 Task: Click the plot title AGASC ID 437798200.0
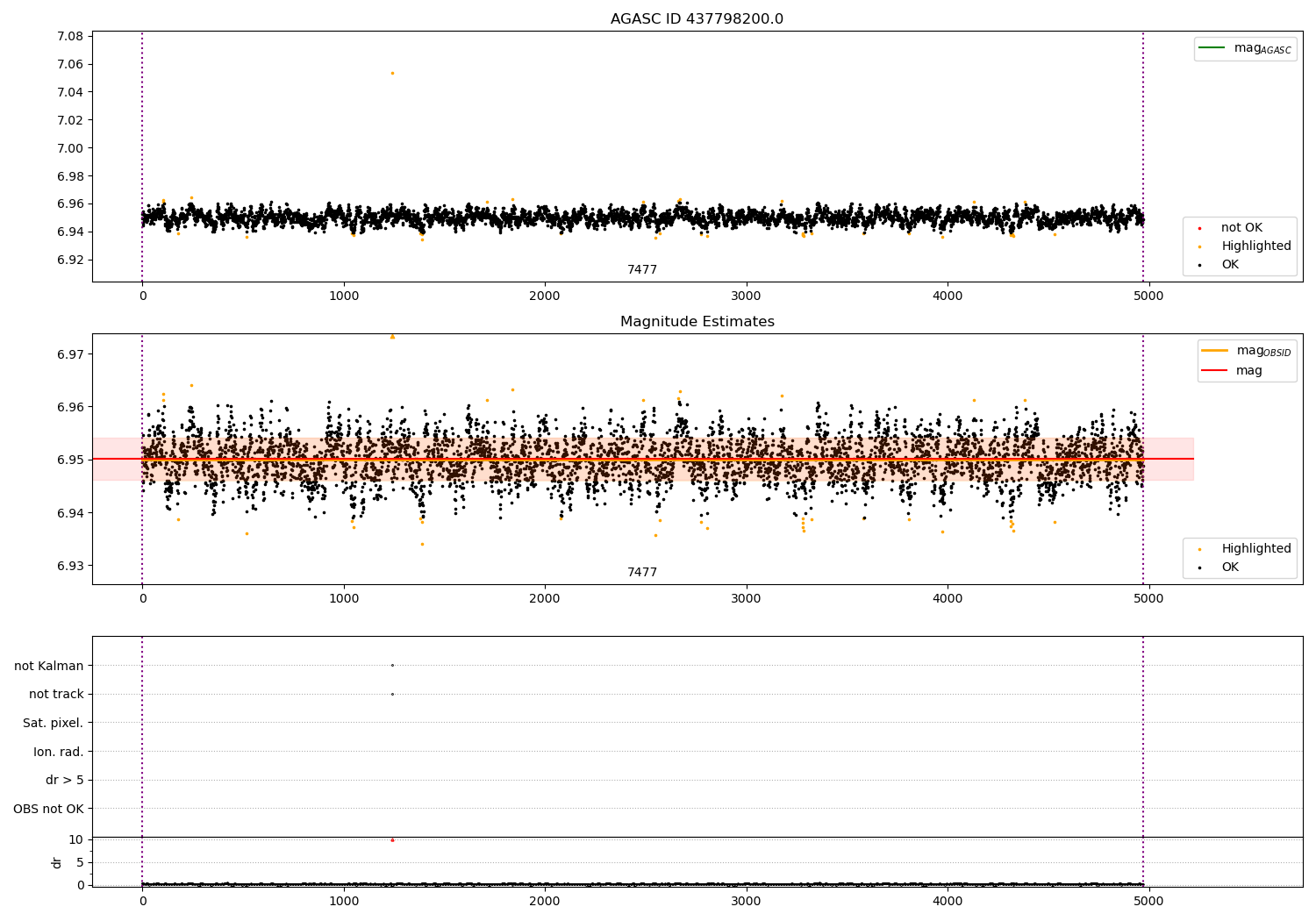[x=697, y=19]
